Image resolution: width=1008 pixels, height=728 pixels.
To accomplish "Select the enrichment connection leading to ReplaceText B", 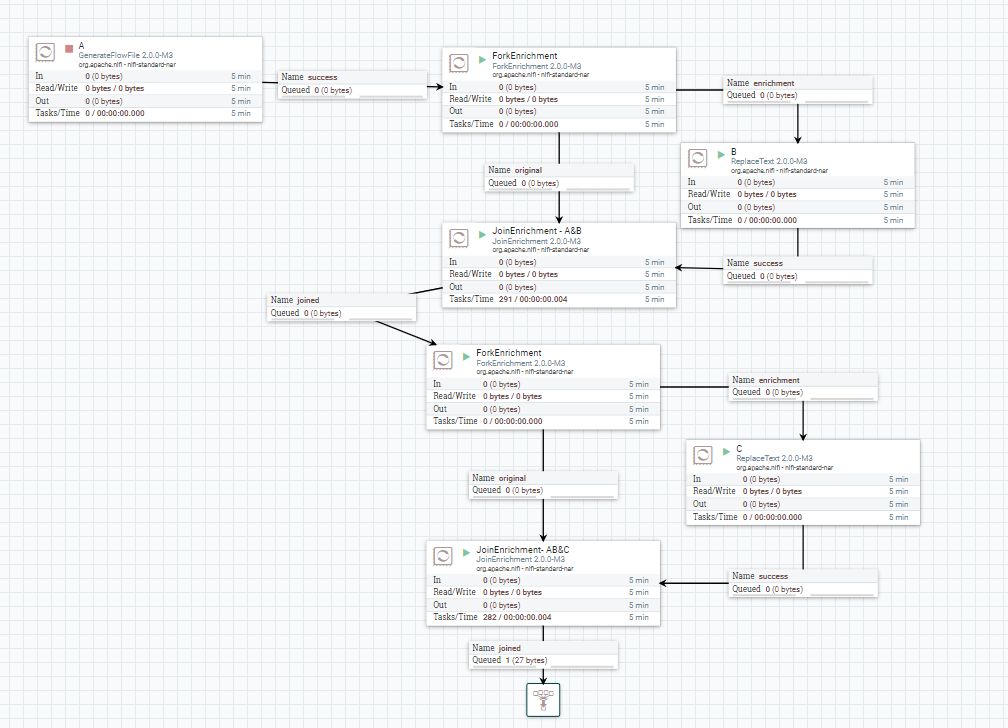I will 797,90.
